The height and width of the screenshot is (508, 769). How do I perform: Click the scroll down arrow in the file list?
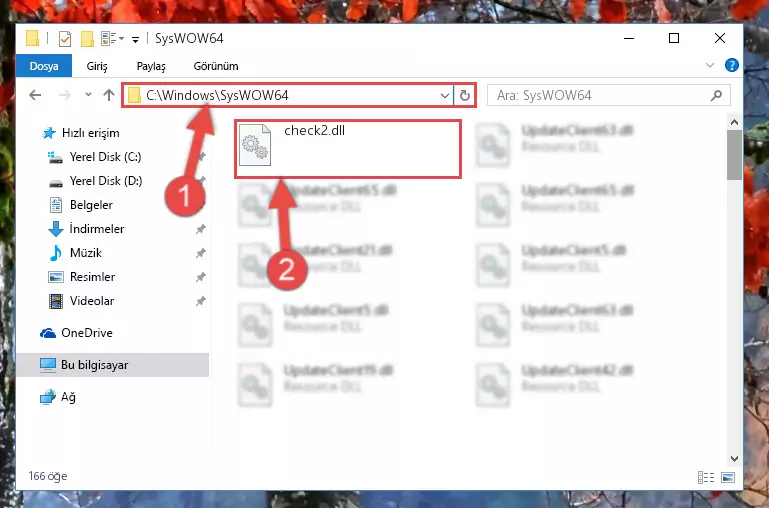click(734, 459)
